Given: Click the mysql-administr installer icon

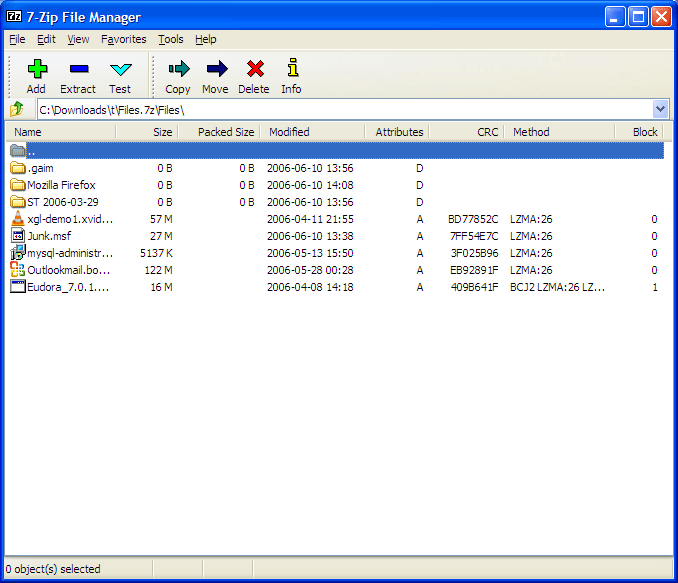Looking at the screenshot, I should pos(17,252).
